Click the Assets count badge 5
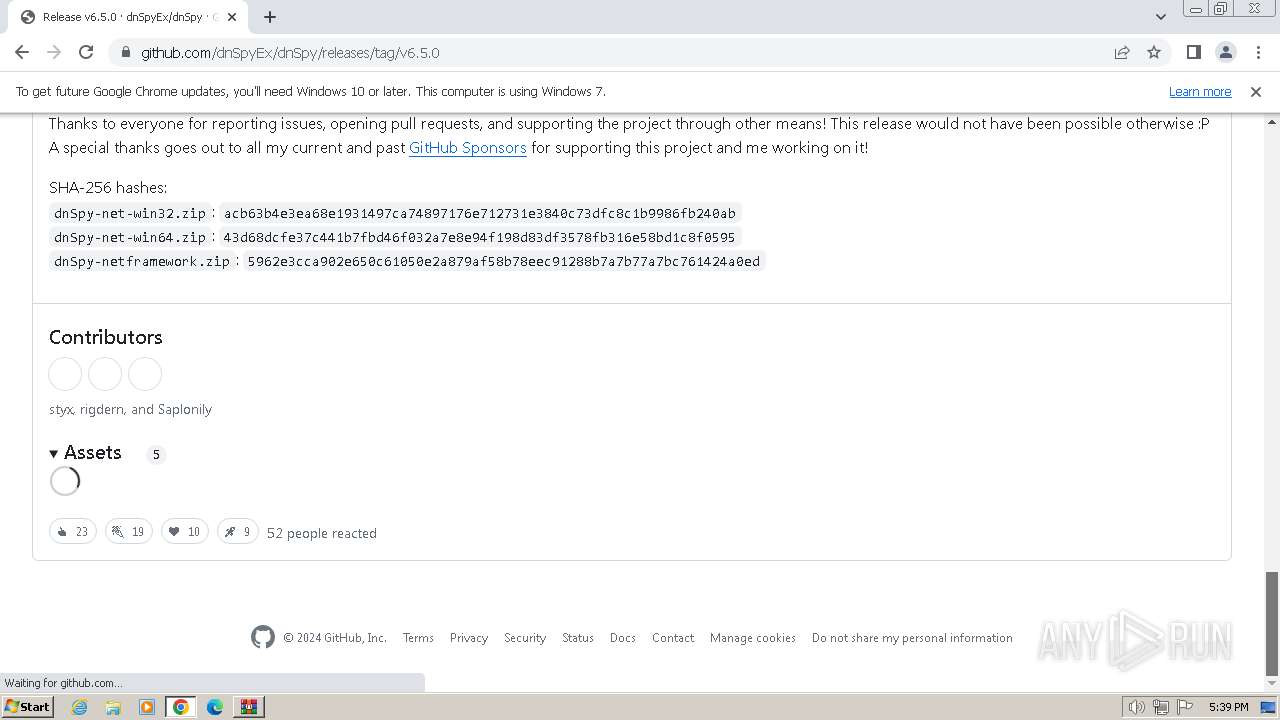 click(x=155, y=454)
